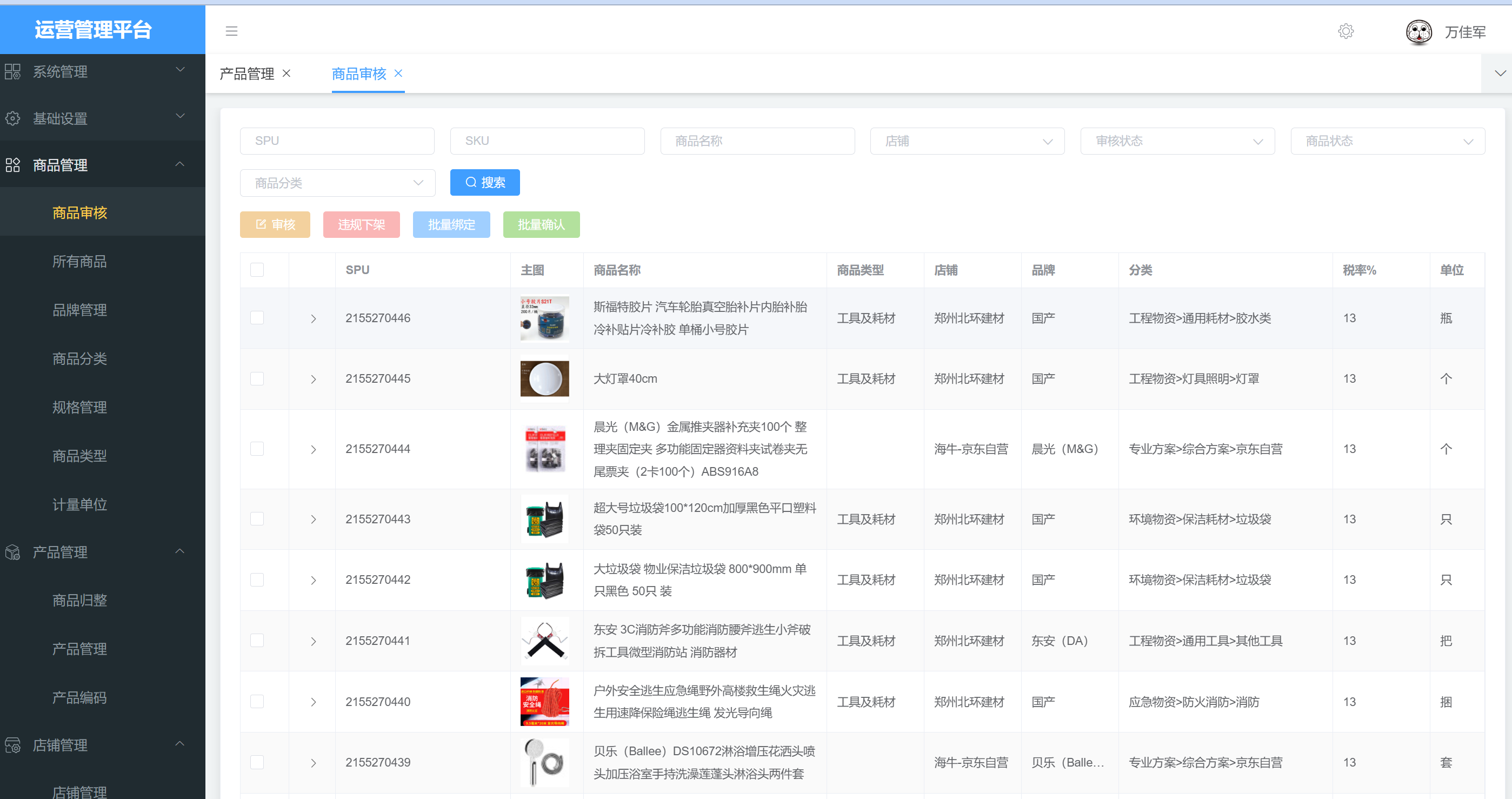Check the row for SPU 2155270443
The height and width of the screenshot is (799, 1512).
pyautogui.click(x=257, y=518)
